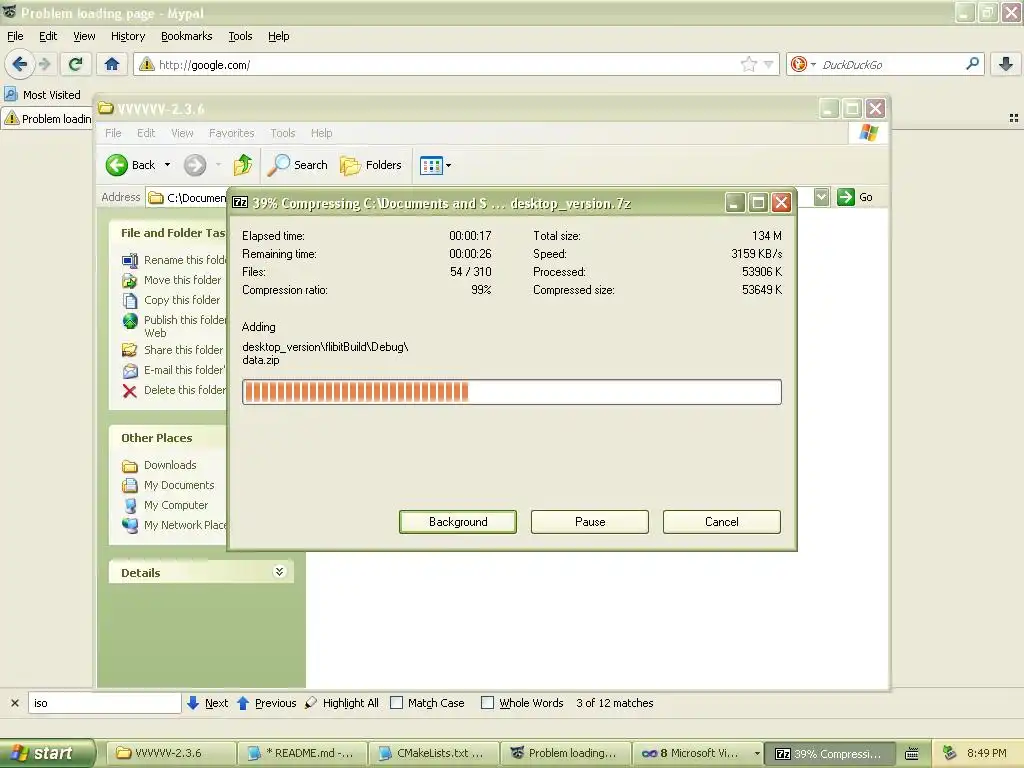Image resolution: width=1024 pixels, height=768 pixels.
Task: Switch to VVVVVV-2.3.6 taskbar button
Action: [169, 753]
